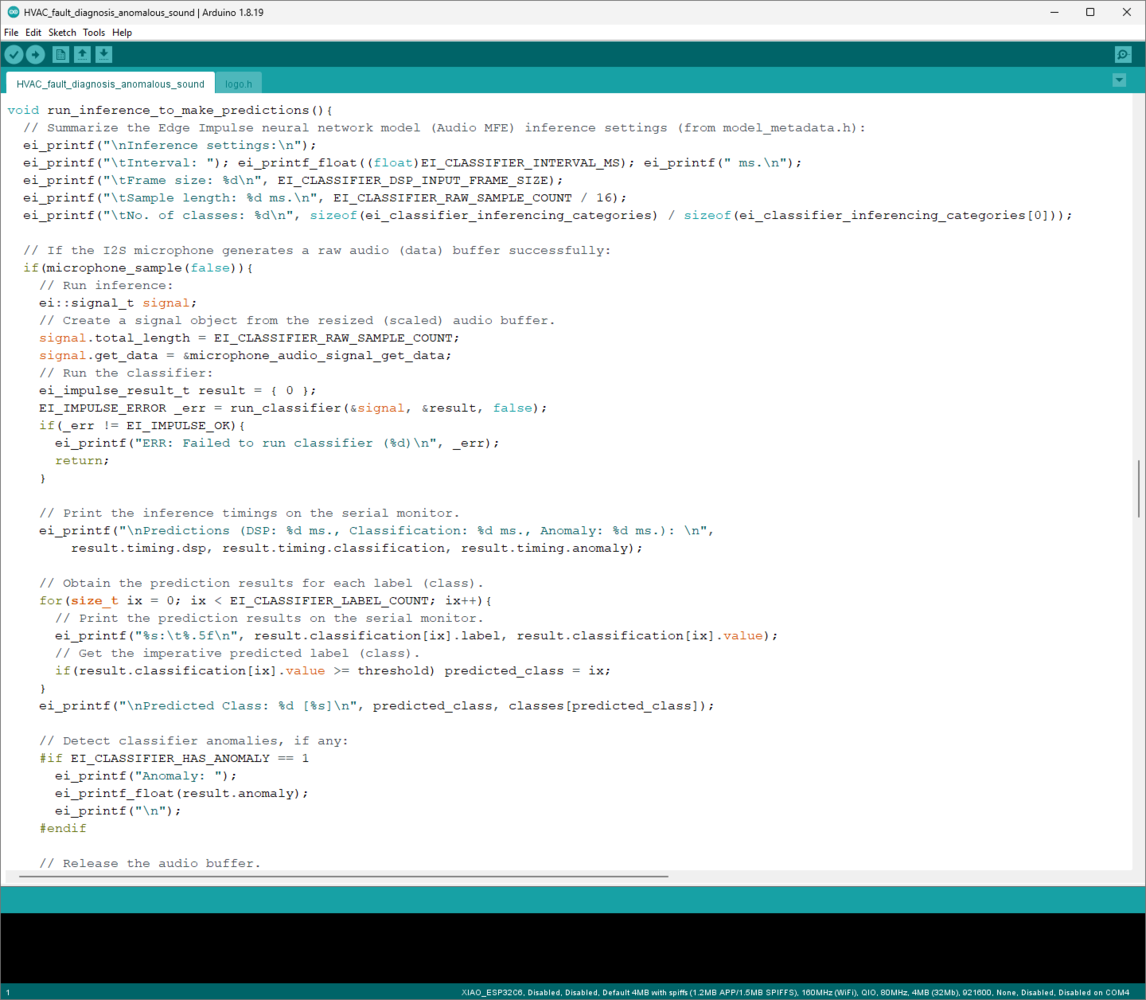Expand the tab options dropdown arrow
This screenshot has height=1000, width=1146.
coord(1119,80)
